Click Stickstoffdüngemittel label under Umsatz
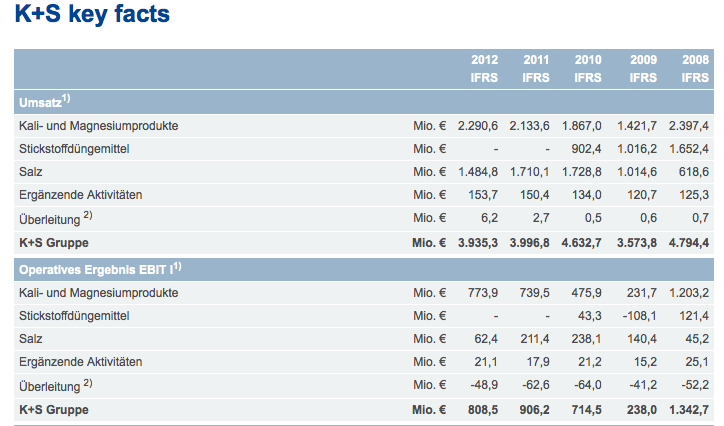 pyautogui.click(x=74, y=149)
